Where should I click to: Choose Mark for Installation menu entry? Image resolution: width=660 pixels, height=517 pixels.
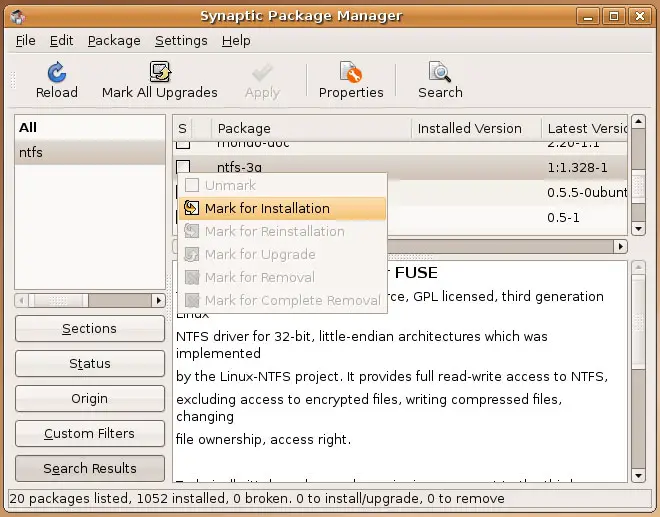click(x=282, y=208)
